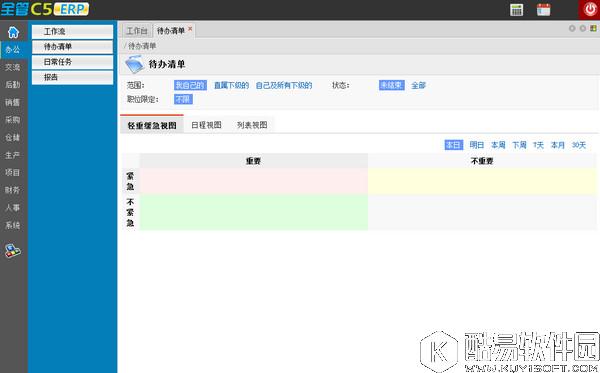Click the 重要 column header
This screenshot has height=373, width=600.
coord(253,161)
